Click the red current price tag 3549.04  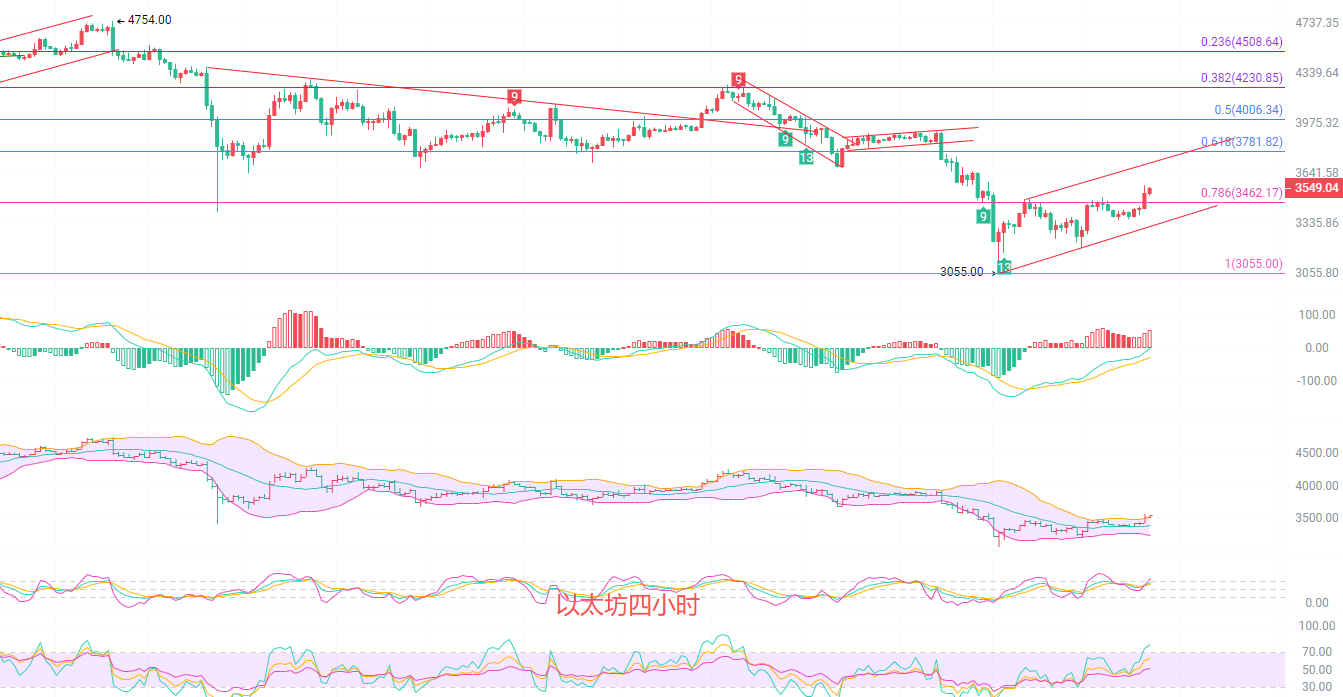[x=1314, y=188]
